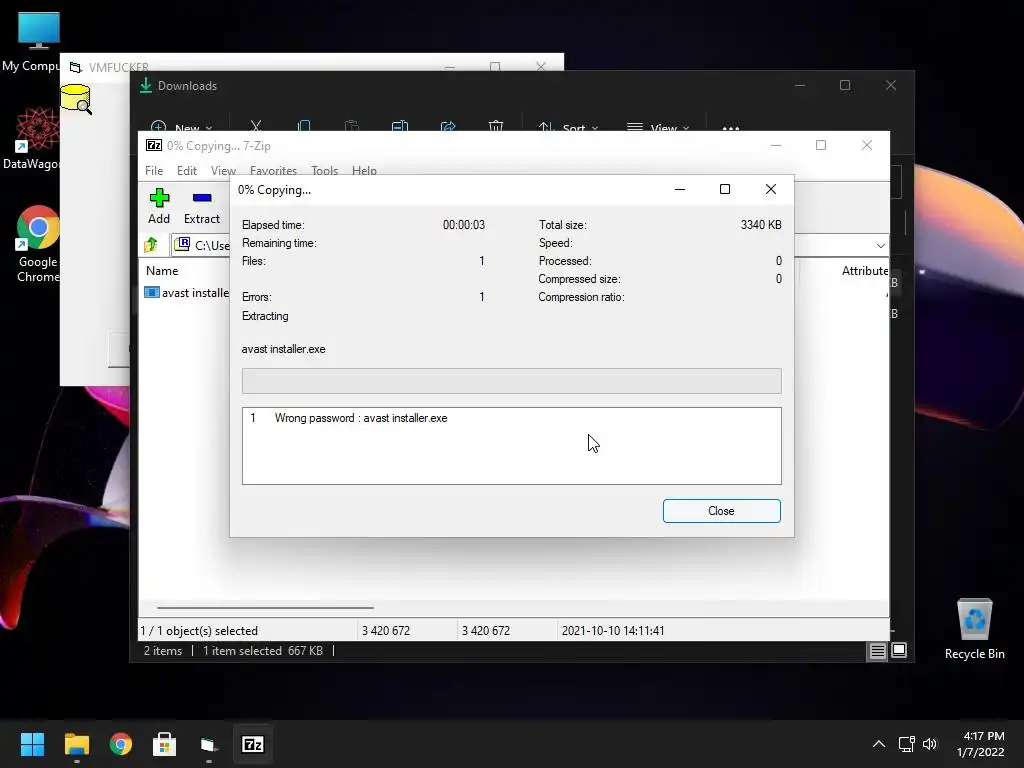Open File Explorer from the taskbar

[x=76, y=744]
